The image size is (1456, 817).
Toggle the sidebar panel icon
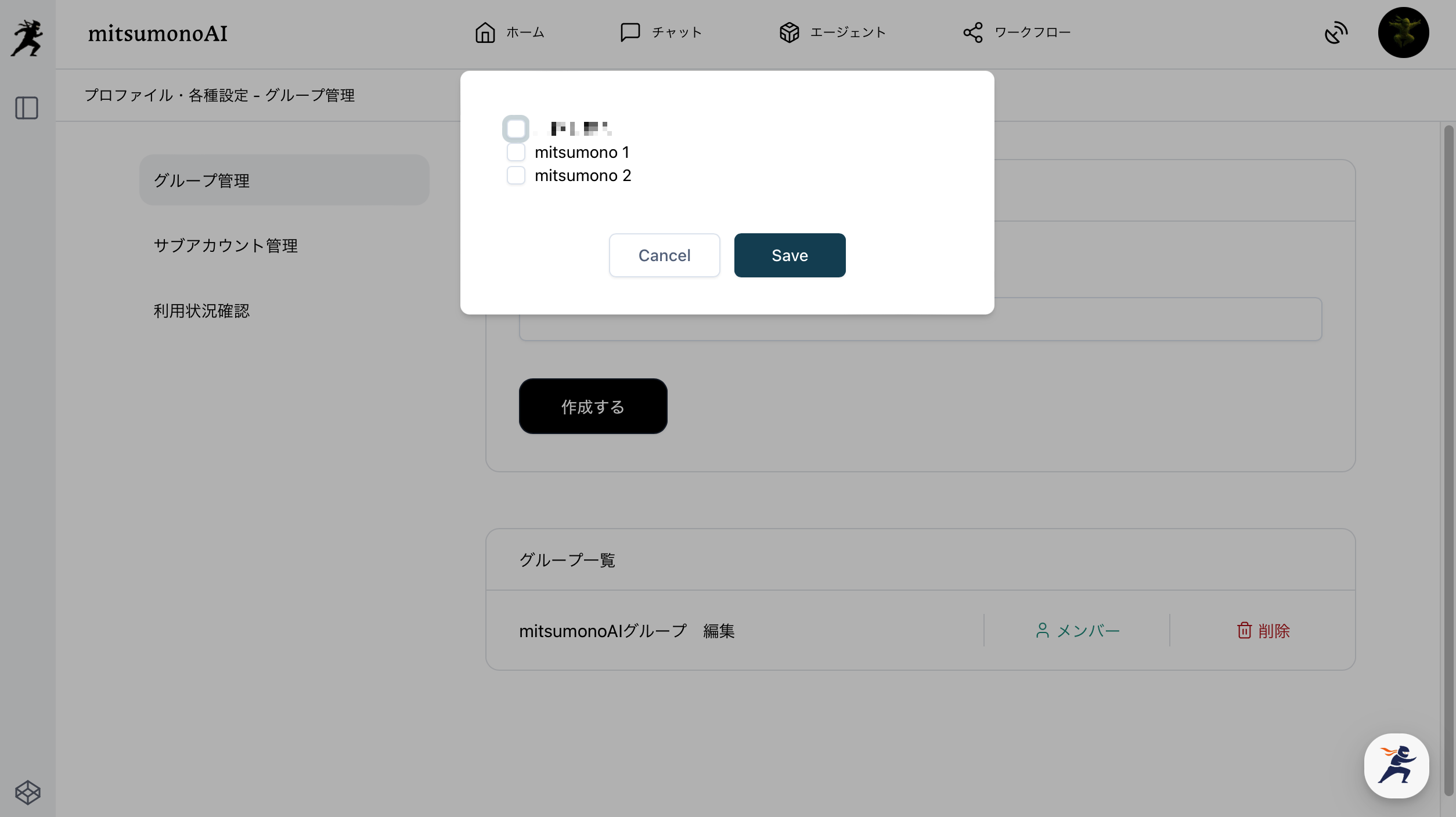tap(27, 108)
